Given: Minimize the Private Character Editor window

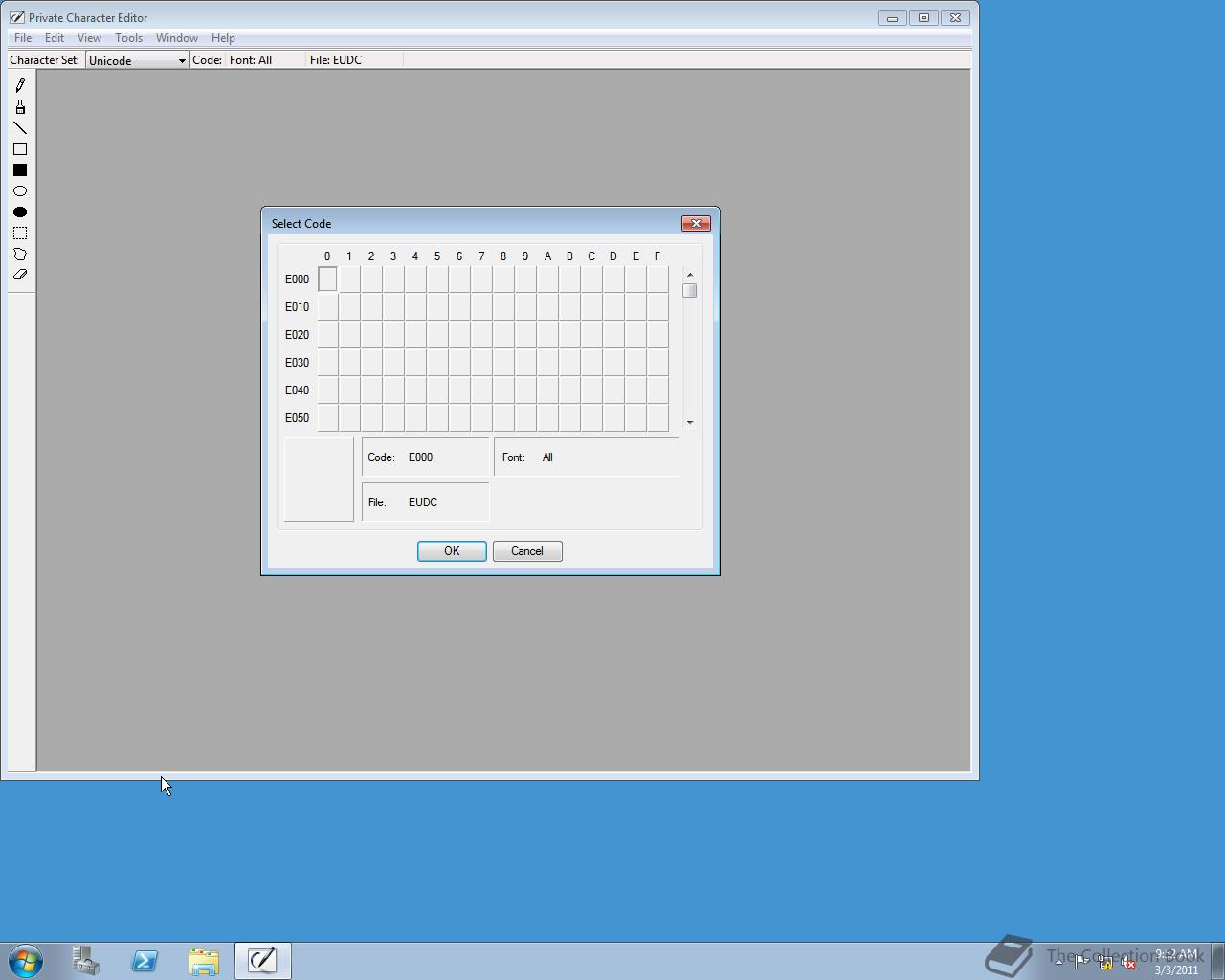Looking at the screenshot, I should point(892,17).
